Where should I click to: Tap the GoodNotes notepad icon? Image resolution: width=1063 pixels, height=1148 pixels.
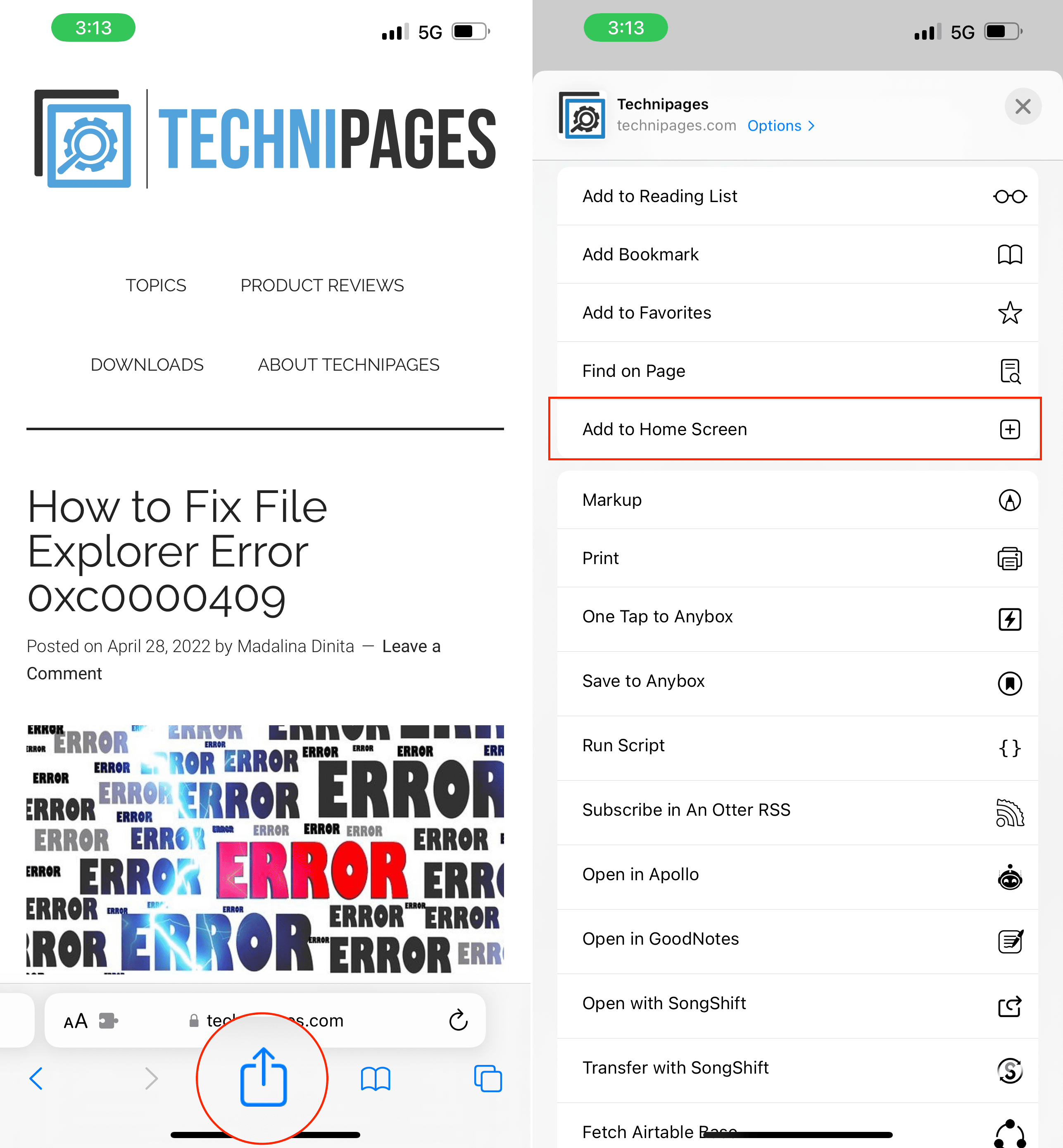click(x=1010, y=941)
